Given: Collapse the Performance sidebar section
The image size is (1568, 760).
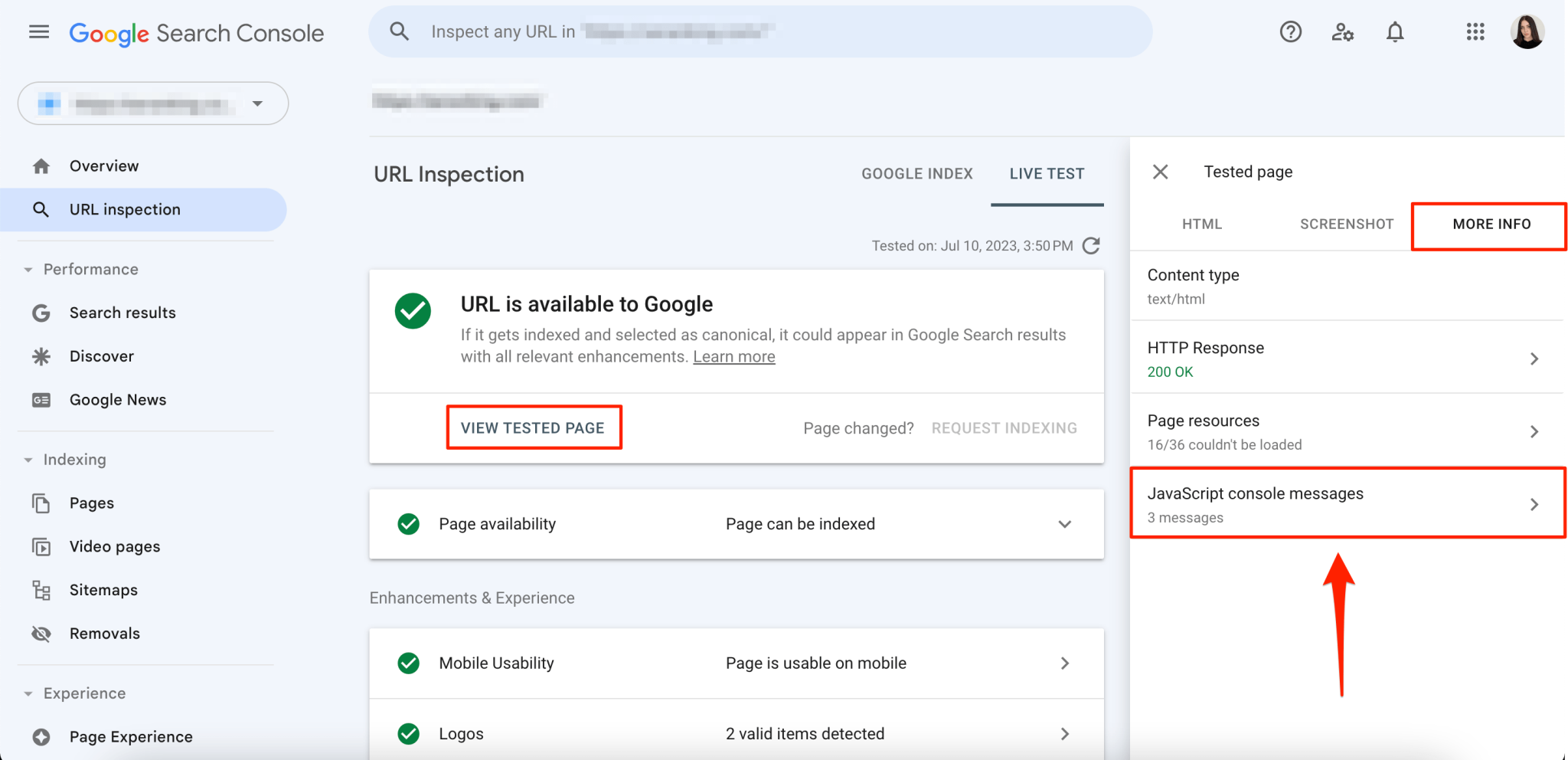Looking at the screenshot, I should (x=28, y=269).
